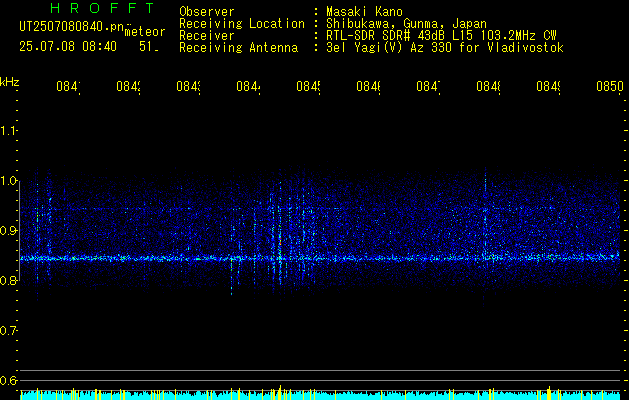Click the HROFFT title text

103,8
